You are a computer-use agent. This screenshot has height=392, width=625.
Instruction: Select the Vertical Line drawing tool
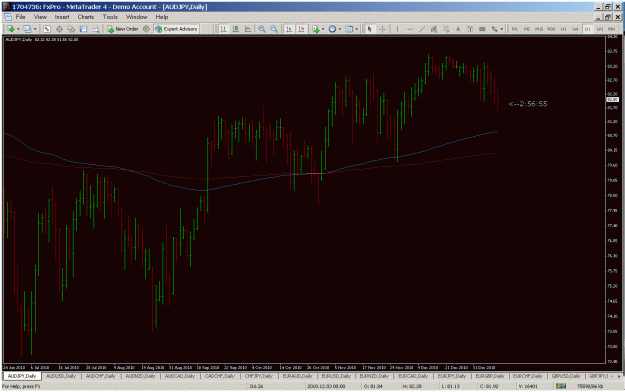[397, 29]
